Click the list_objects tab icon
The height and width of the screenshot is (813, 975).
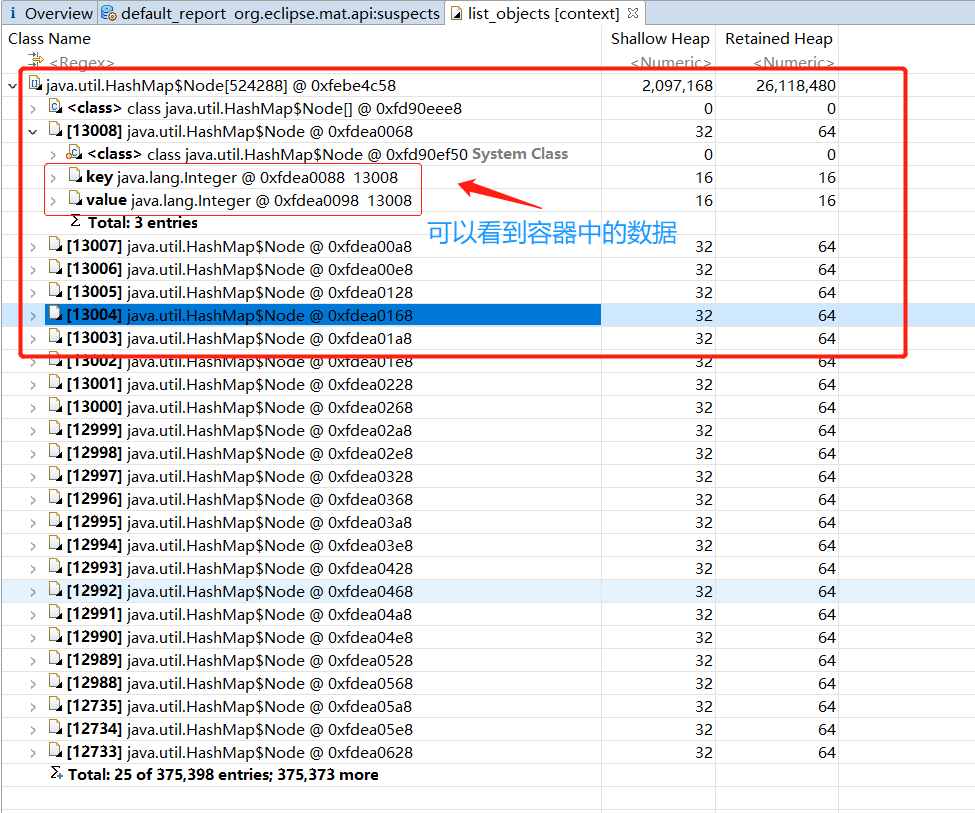click(x=456, y=14)
